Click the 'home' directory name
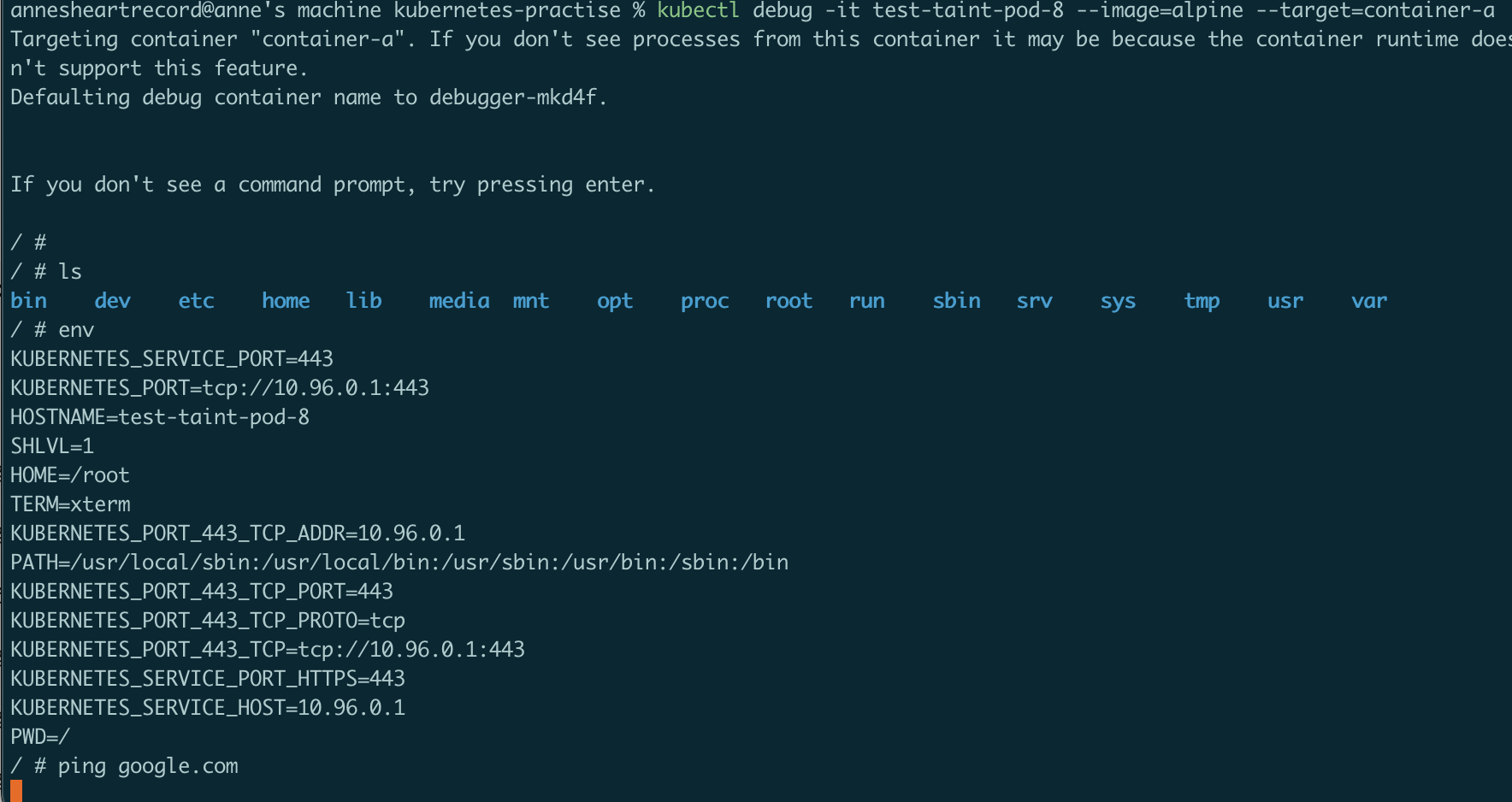 click(286, 301)
